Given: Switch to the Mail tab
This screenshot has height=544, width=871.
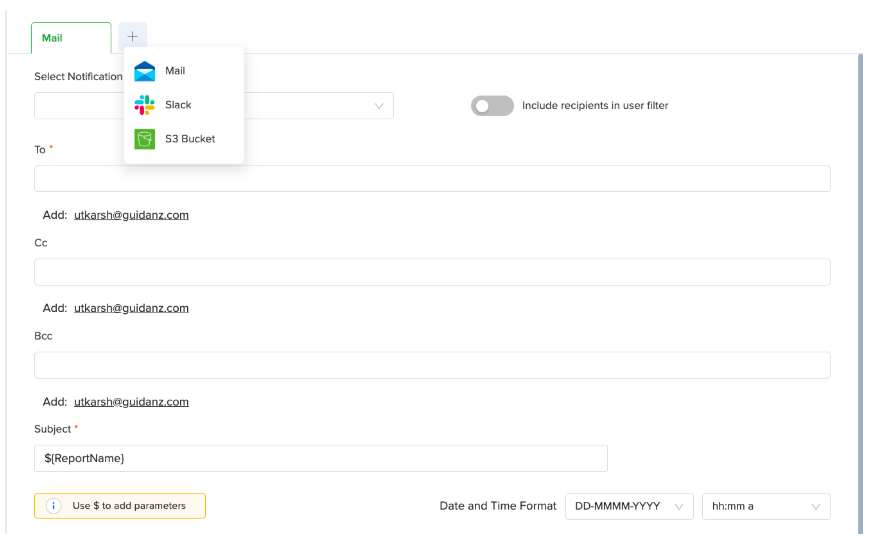Looking at the screenshot, I should pyautogui.click(x=70, y=38).
